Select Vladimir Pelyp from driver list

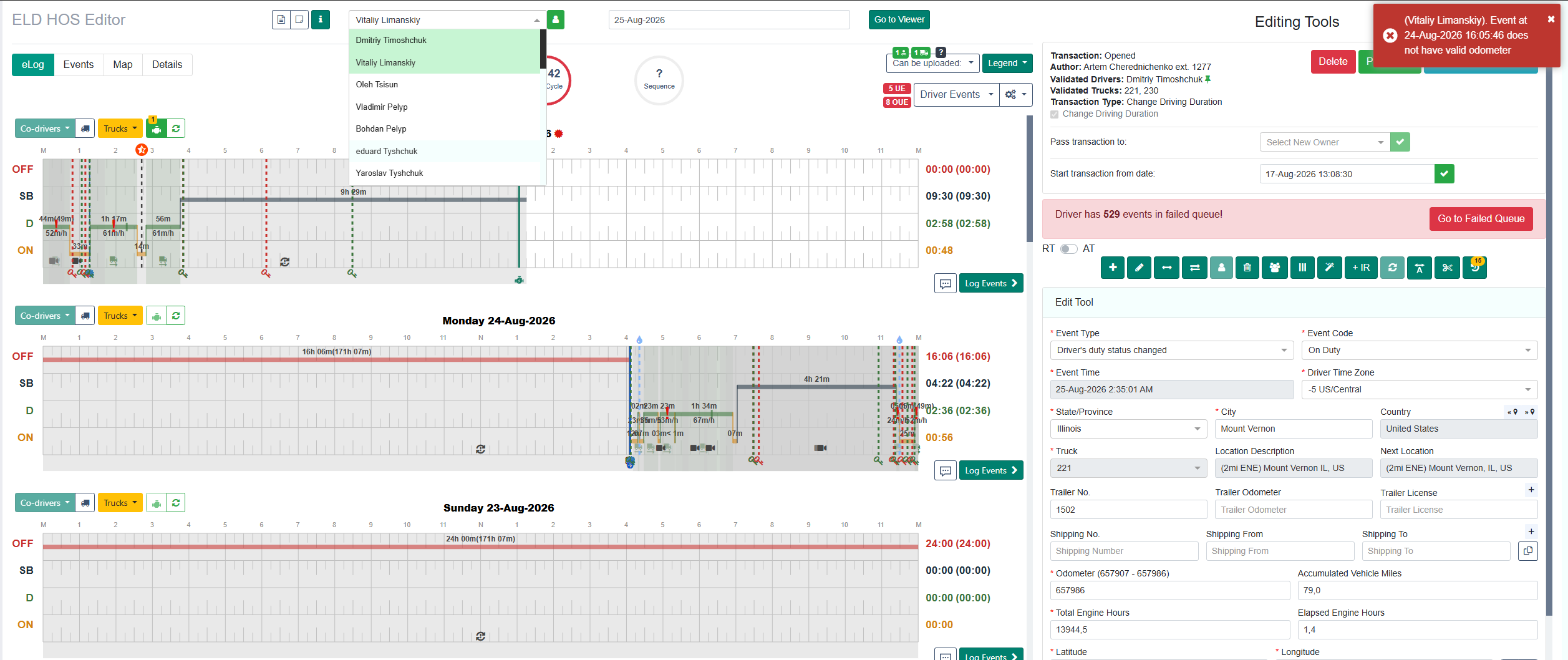pos(444,107)
